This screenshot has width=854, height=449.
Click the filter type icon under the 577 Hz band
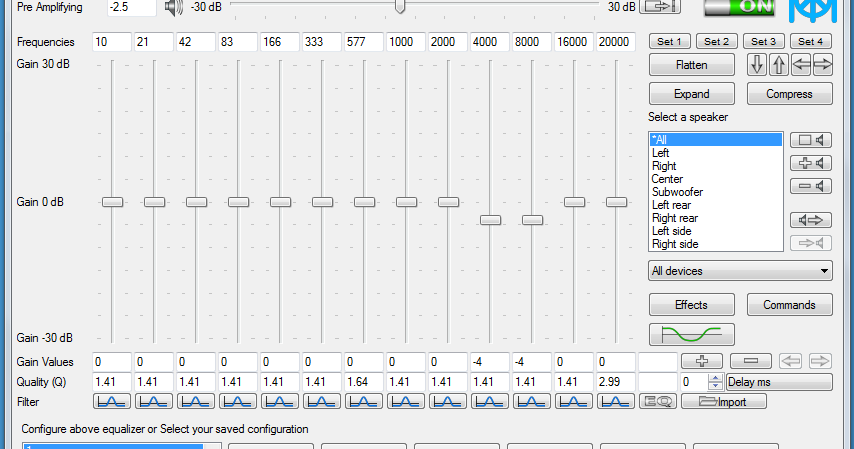(x=363, y=402)
